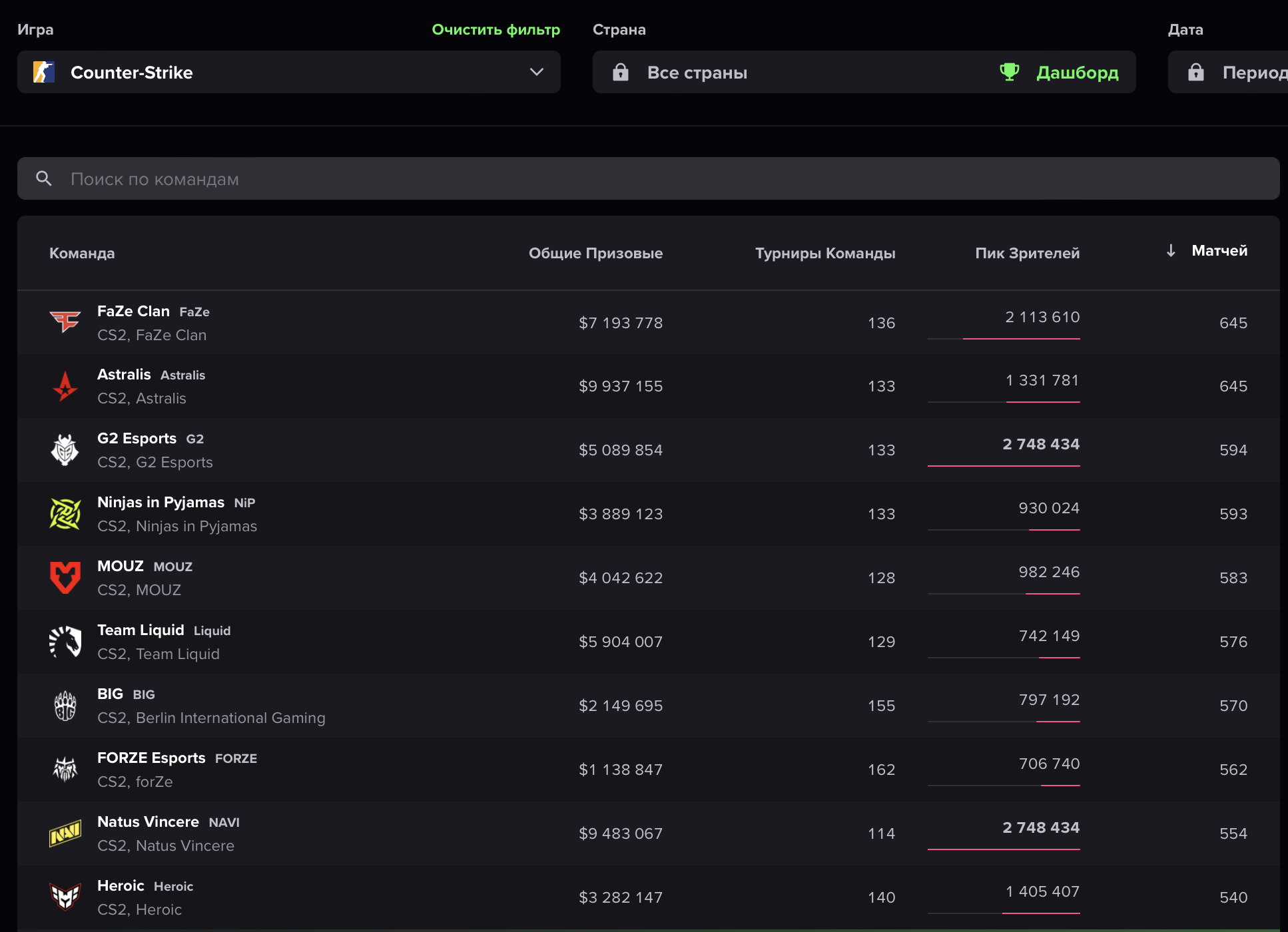
Task: Sort by Пик Зрителей column header
Action: click(x=1027, y=253)
